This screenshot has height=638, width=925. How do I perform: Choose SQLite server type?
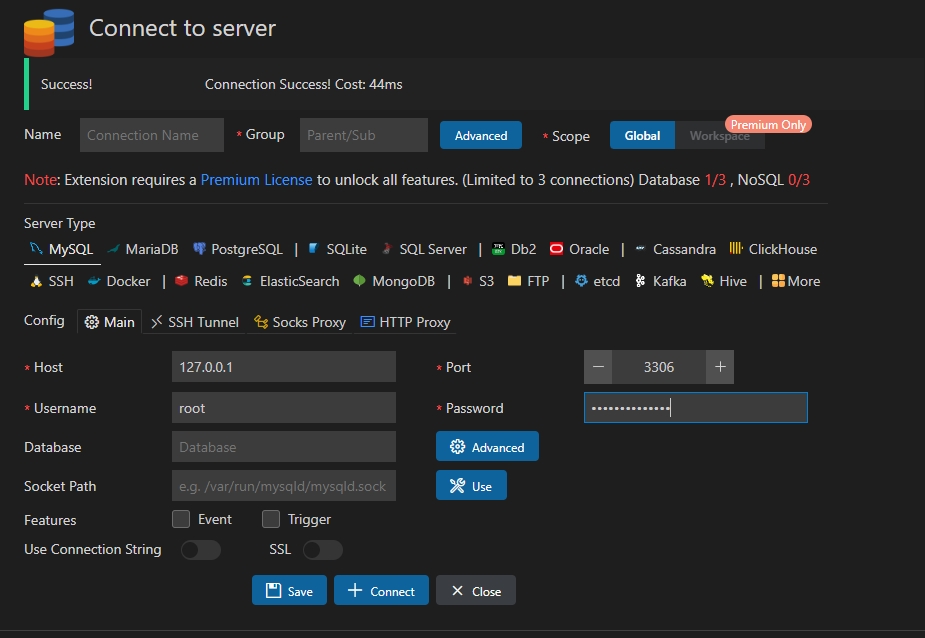coord(337,249)
